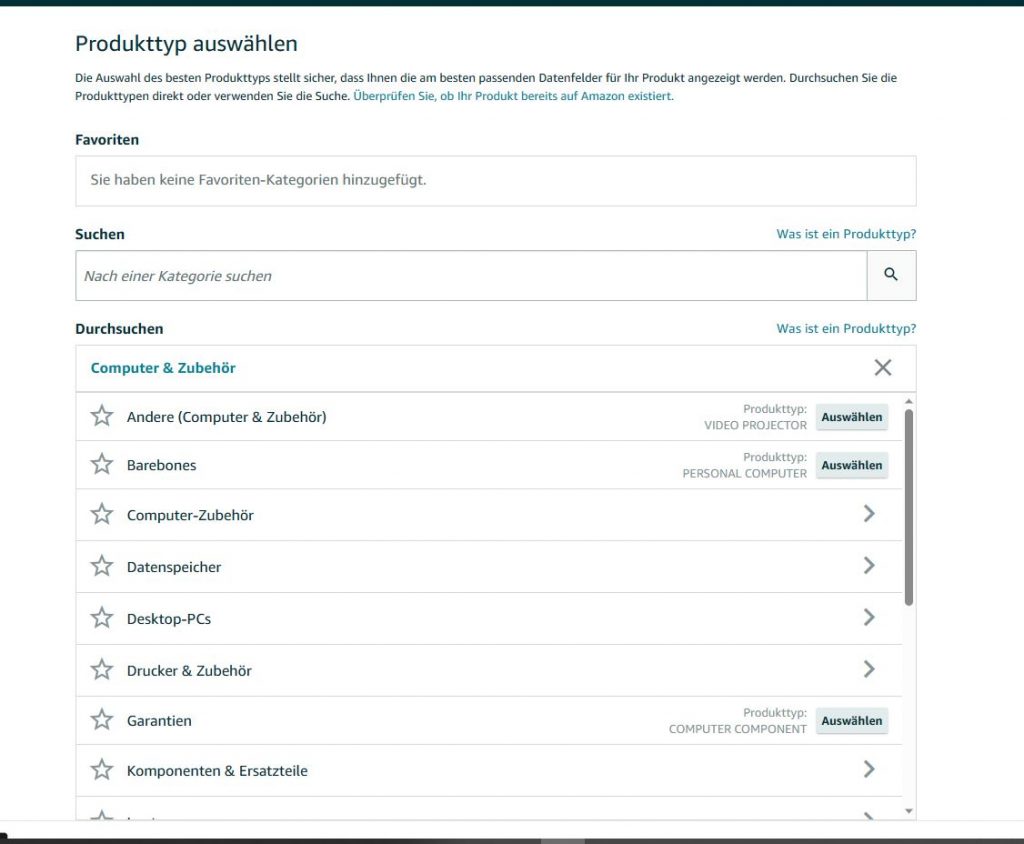Viewport: 1024px width, 844px height.
Task: Star the Datenspeicher category
Action: [102, 566]
